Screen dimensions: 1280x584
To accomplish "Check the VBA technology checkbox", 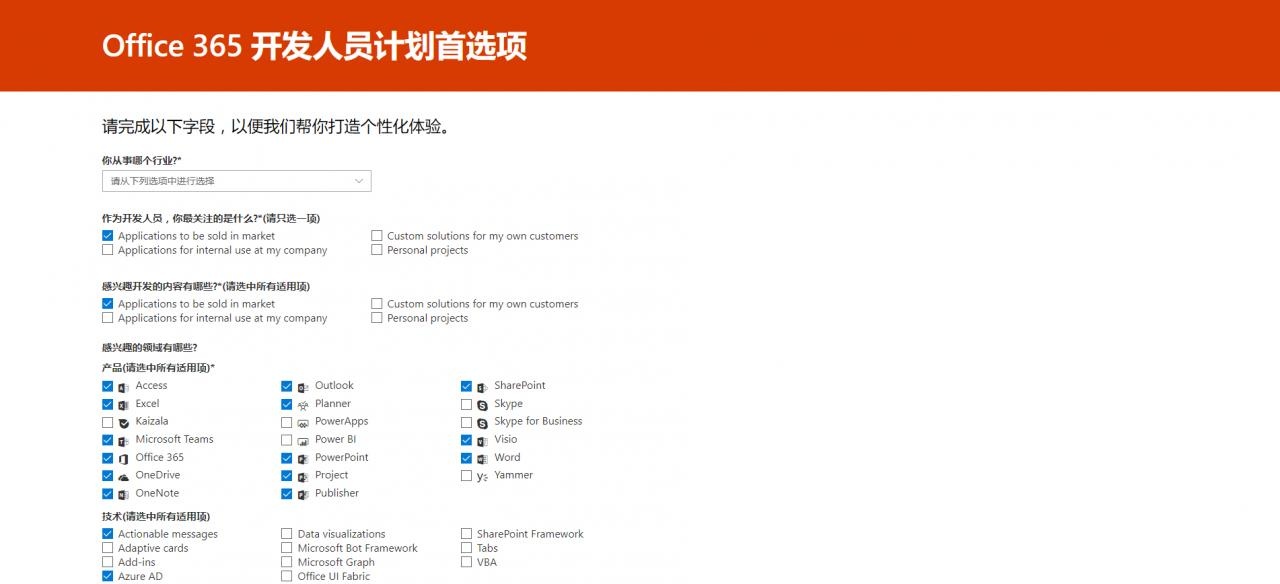I will coord(466,562).
